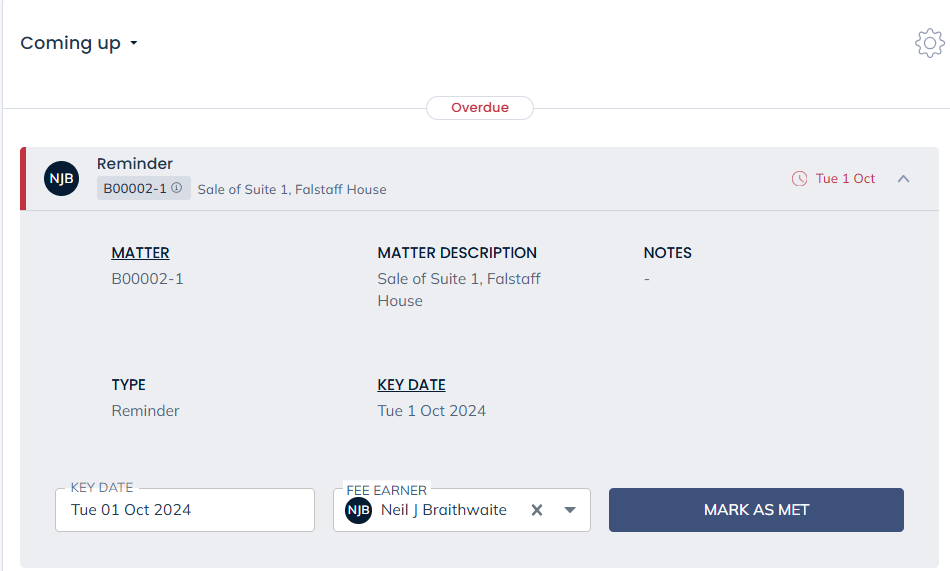
Task: Click the B00002-1 value under Matter
Action: tap(147, 279)
